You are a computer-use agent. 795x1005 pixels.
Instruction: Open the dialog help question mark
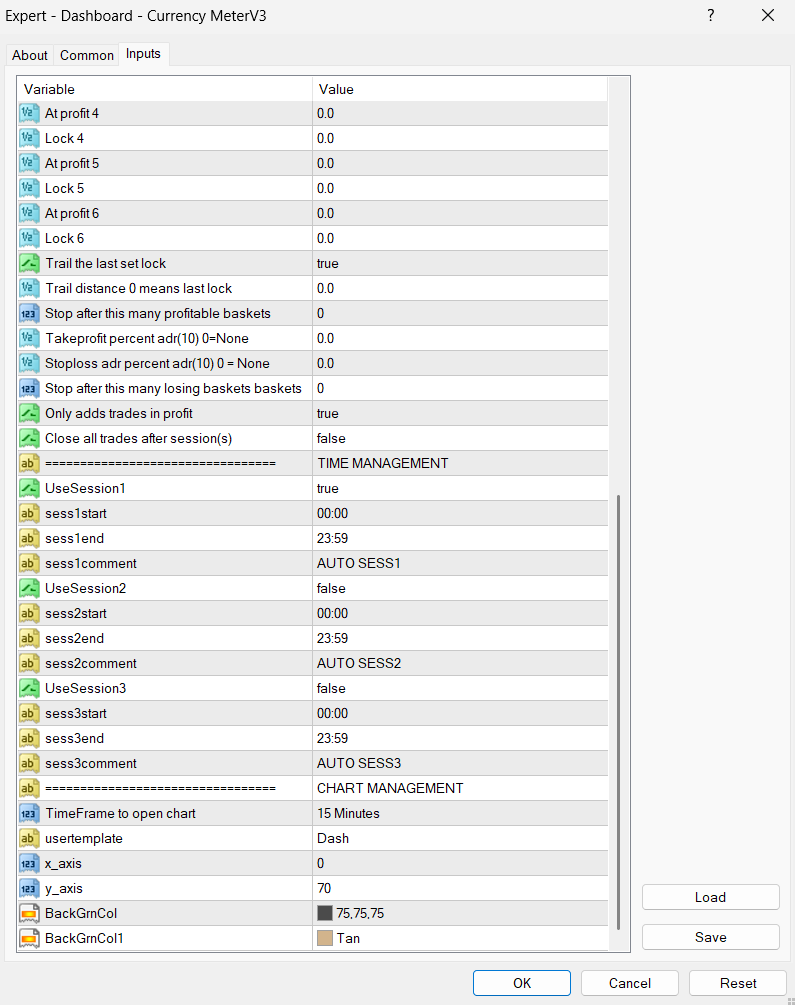pos(710,15)
